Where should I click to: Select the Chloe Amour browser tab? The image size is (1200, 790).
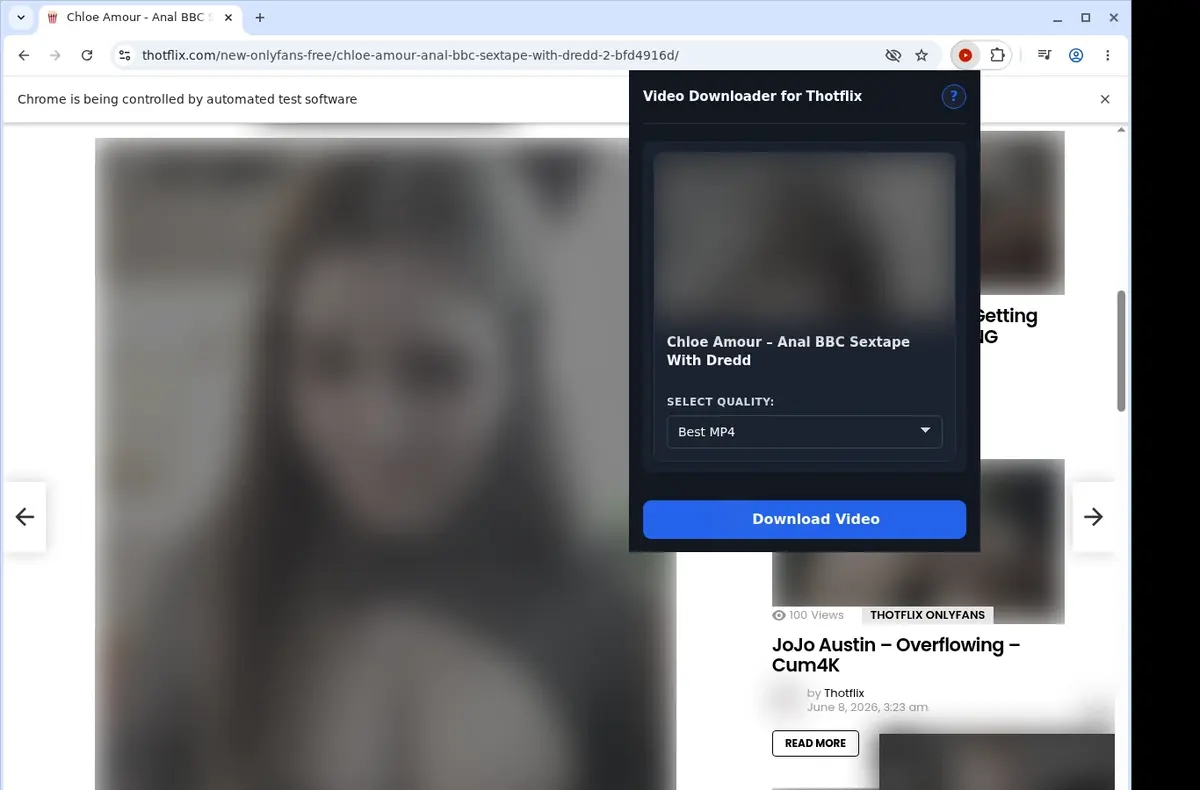(x=139, y=18)
